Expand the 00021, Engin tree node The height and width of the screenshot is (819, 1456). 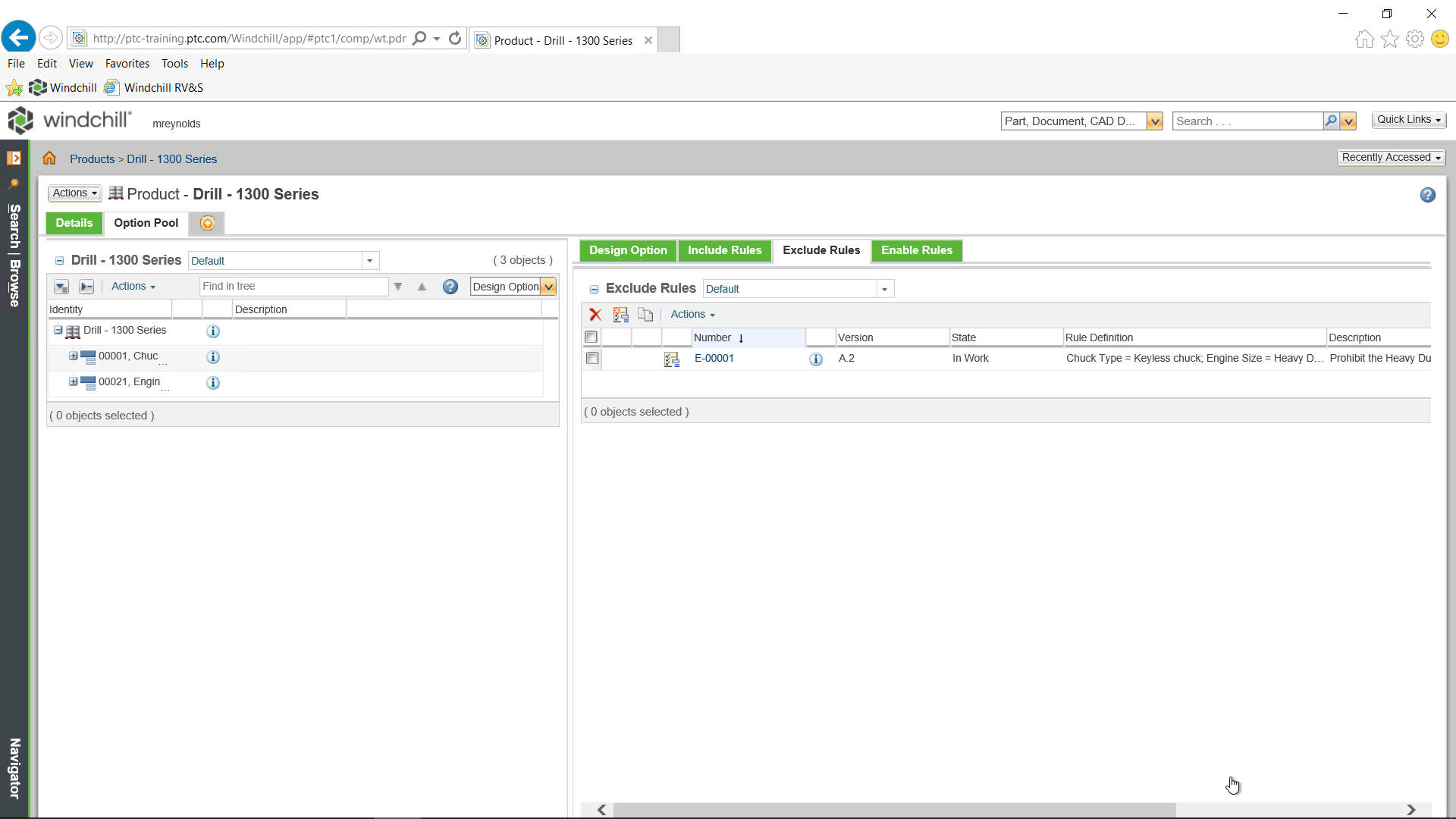point(74,381)
